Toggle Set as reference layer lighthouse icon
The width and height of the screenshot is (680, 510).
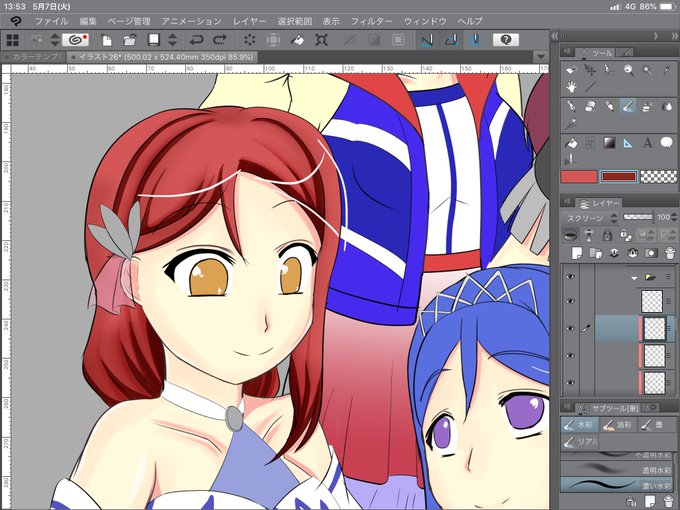589,235
